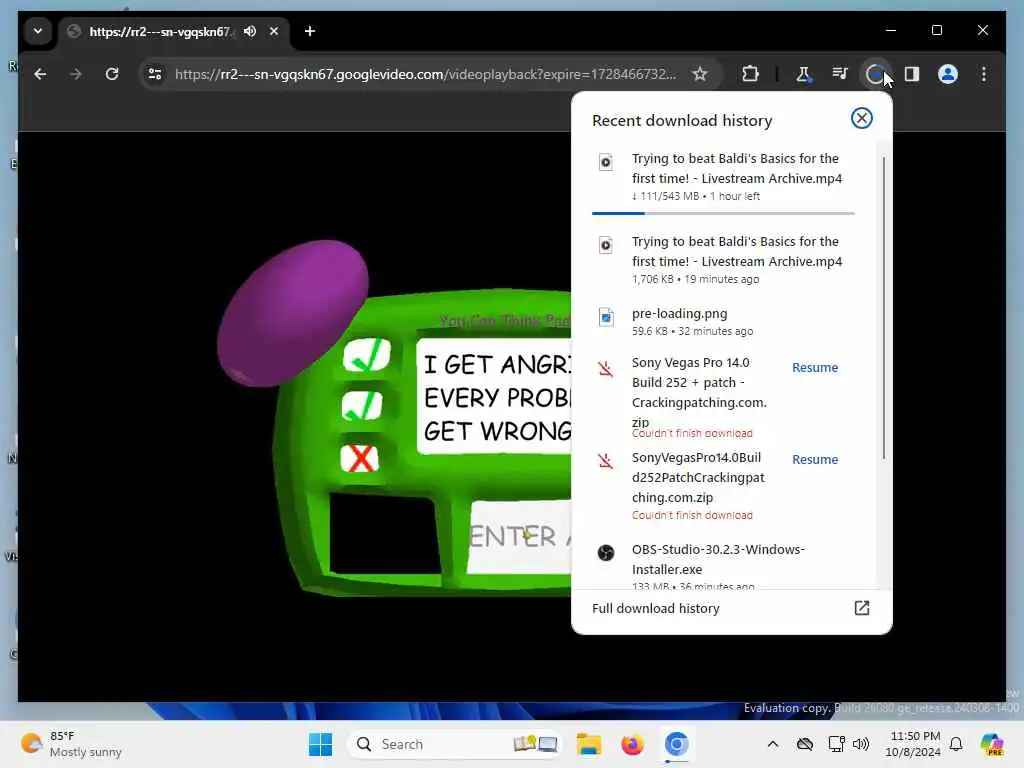
Task: Open OBS-Studio-30.2.3-Windows-Installer.exe entry
Action: pos(723,564)
